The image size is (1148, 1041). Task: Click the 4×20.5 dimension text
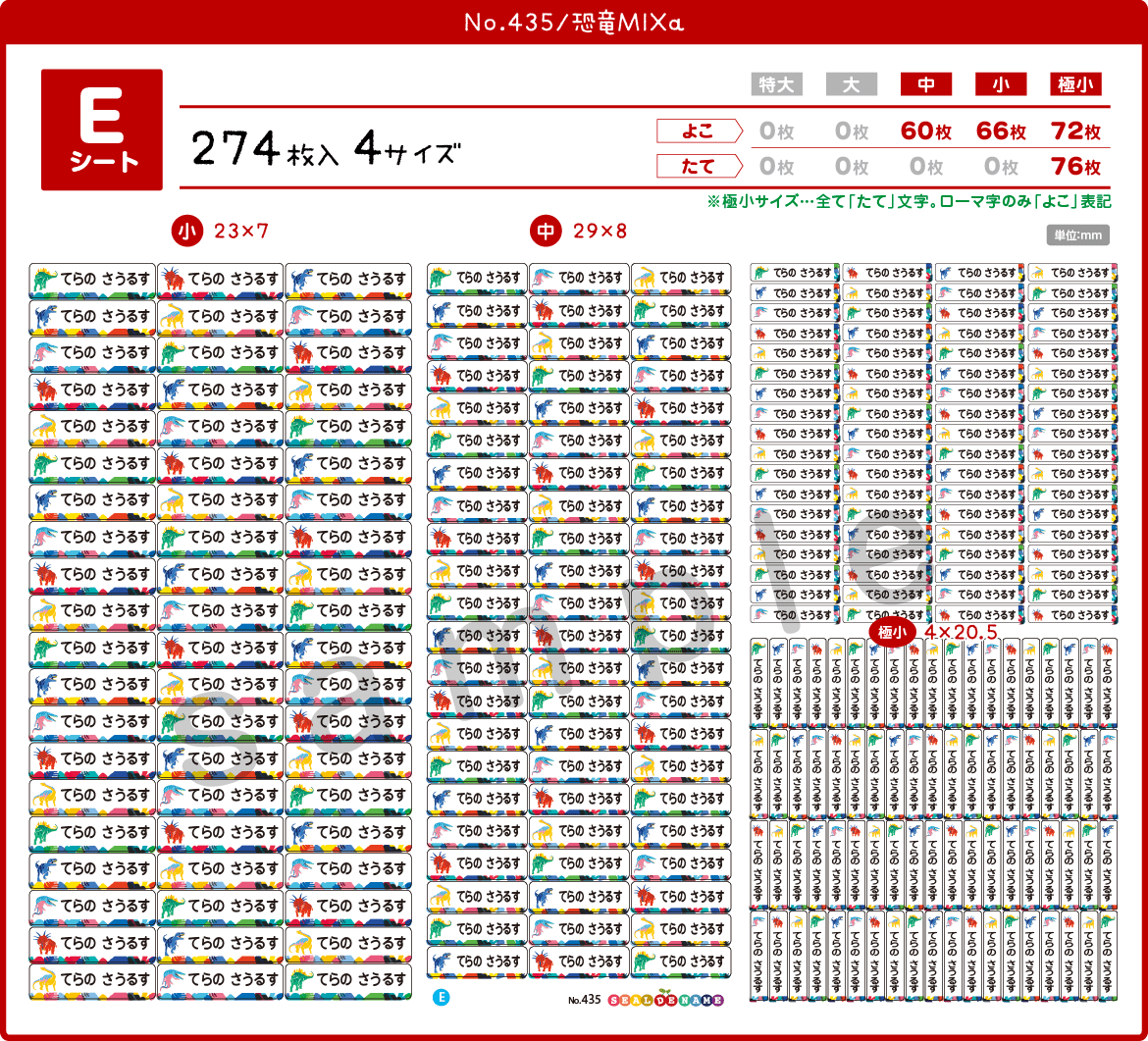click(x=961, y=632)
